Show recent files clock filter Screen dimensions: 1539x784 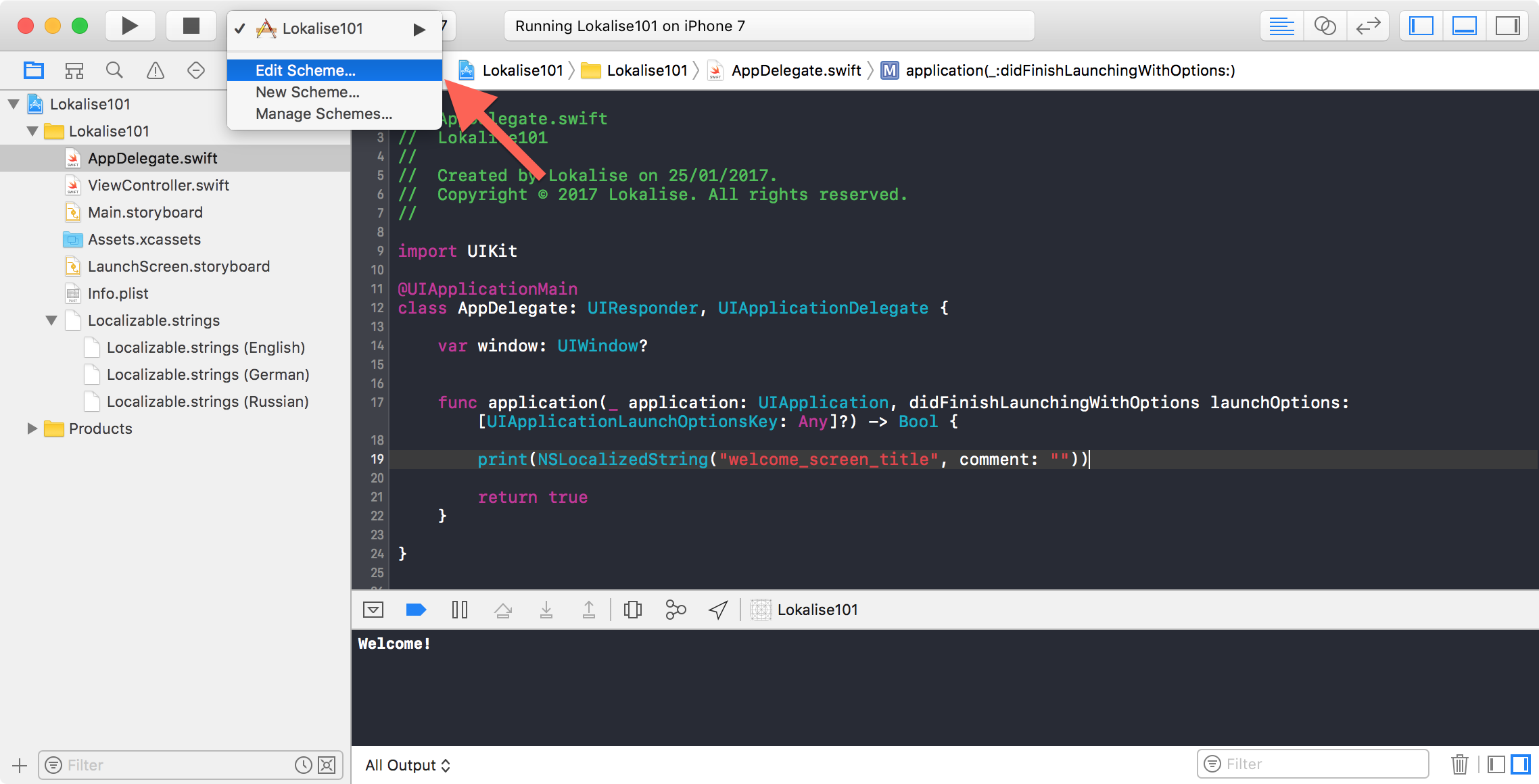tap(304, 765)
